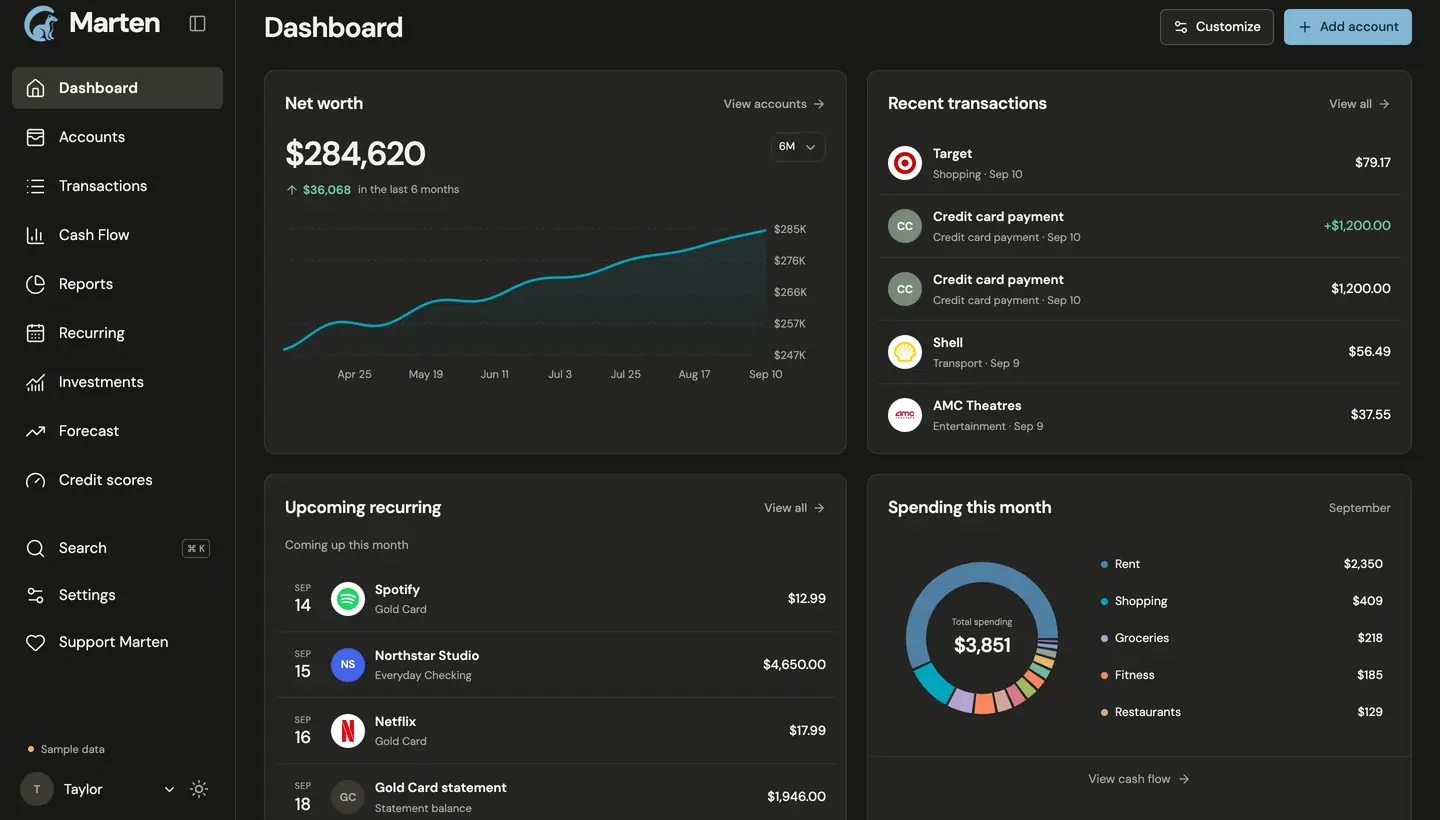Click the Groceries spending row label

tap(1142, 638)
